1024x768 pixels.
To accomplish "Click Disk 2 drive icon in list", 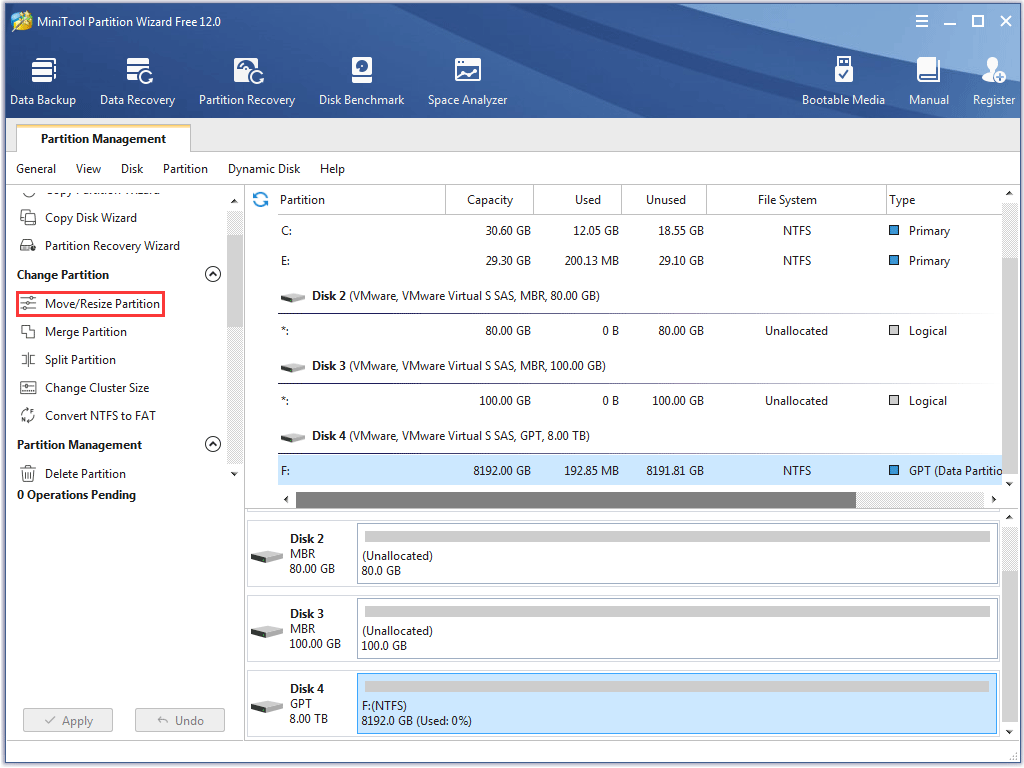I will (x=293, y=297).
